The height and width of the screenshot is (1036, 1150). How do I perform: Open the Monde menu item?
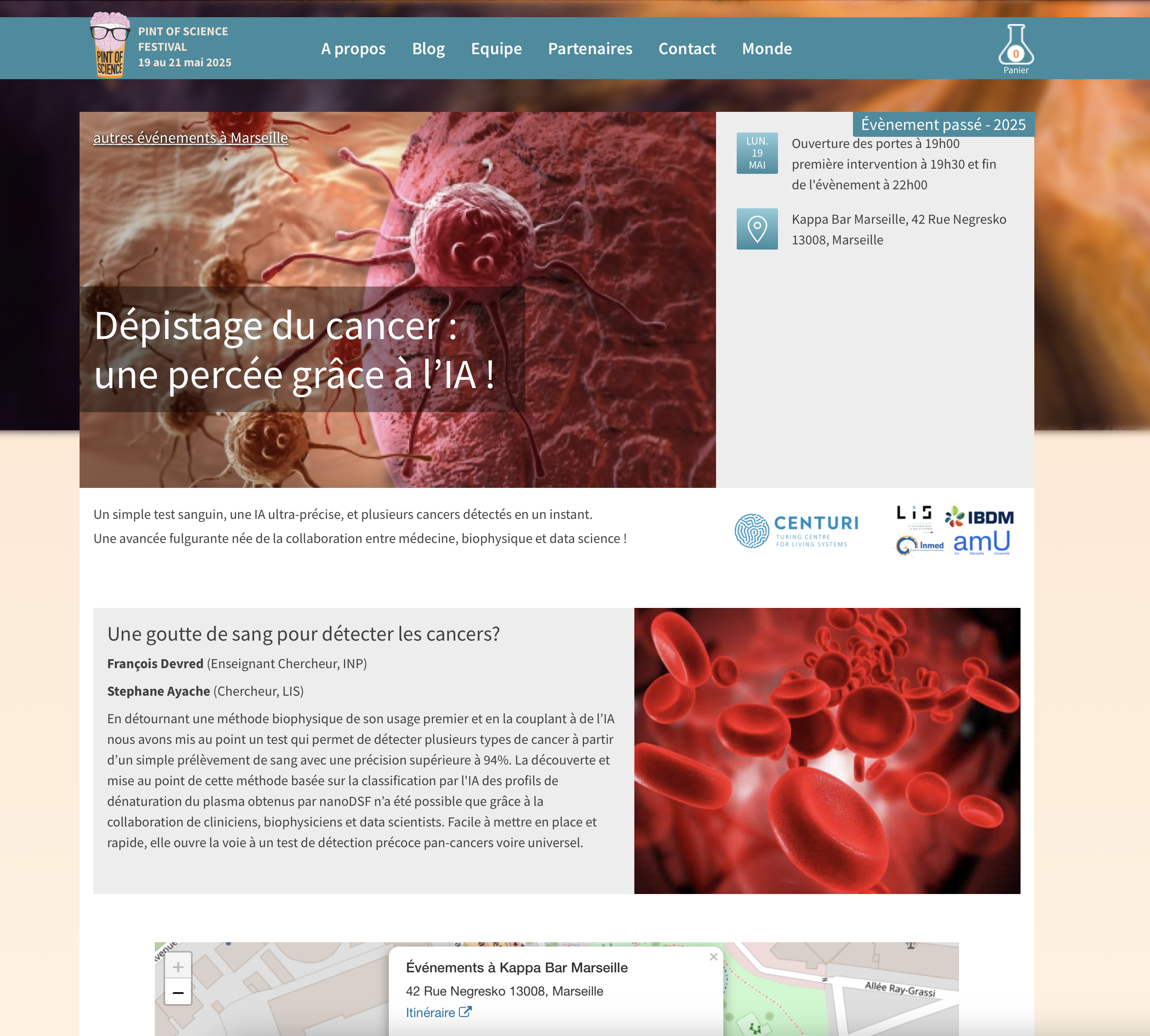[766, 49]
